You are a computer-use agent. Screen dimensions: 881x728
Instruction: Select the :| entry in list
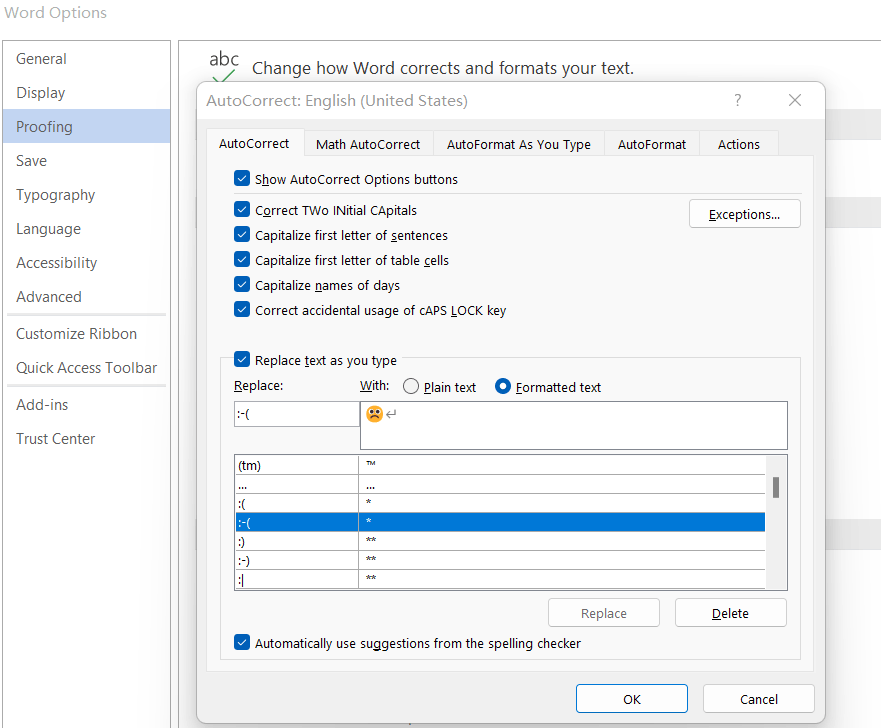pyautogui.click(x=500, y=579)
